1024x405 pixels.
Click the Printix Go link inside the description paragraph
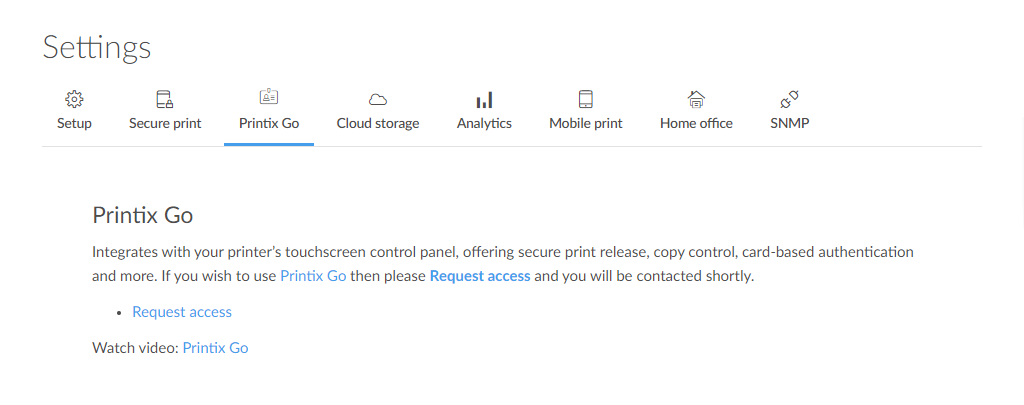click(313, 276)
